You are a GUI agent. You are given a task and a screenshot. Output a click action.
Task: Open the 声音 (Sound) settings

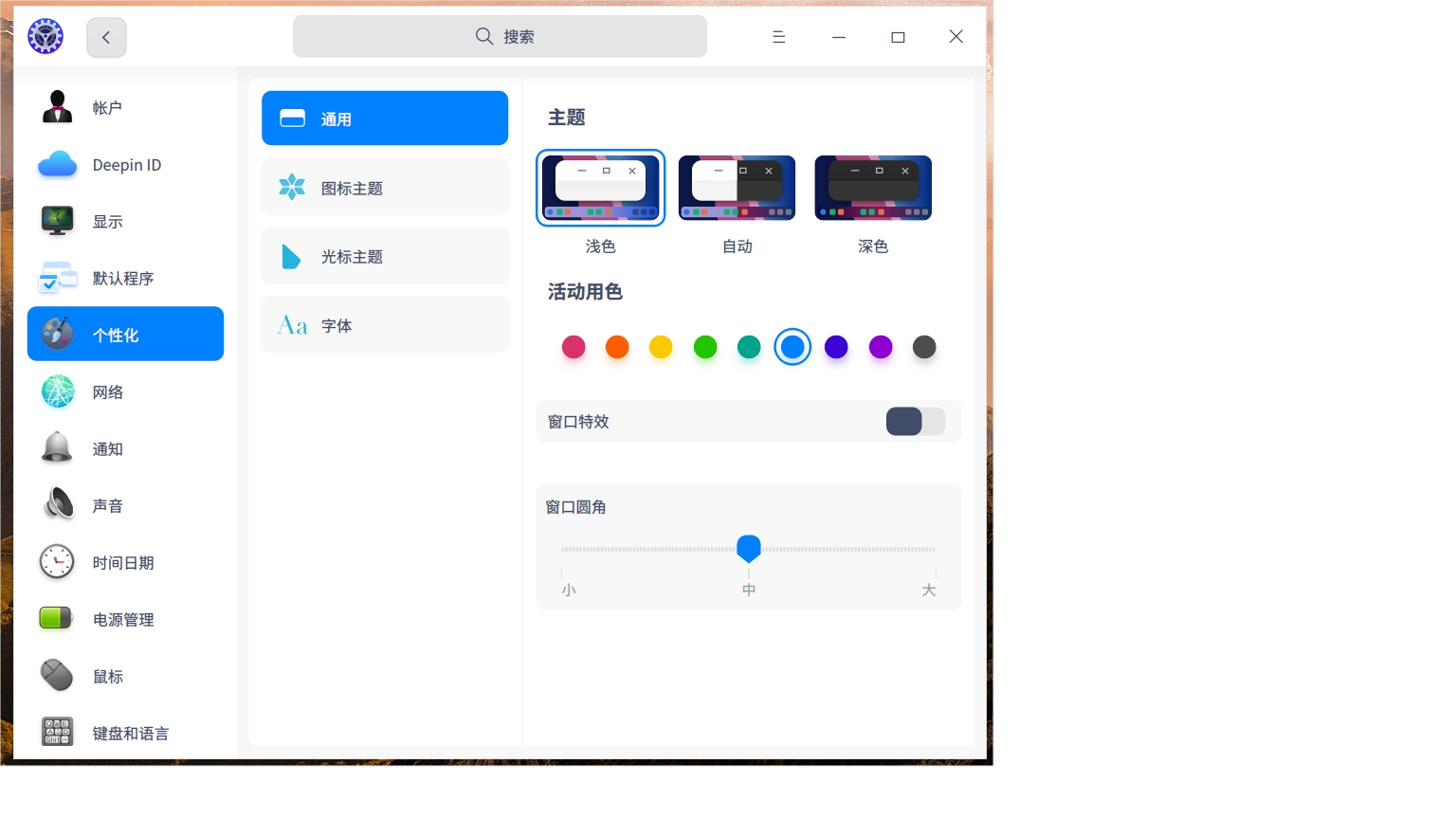[107, 504]
